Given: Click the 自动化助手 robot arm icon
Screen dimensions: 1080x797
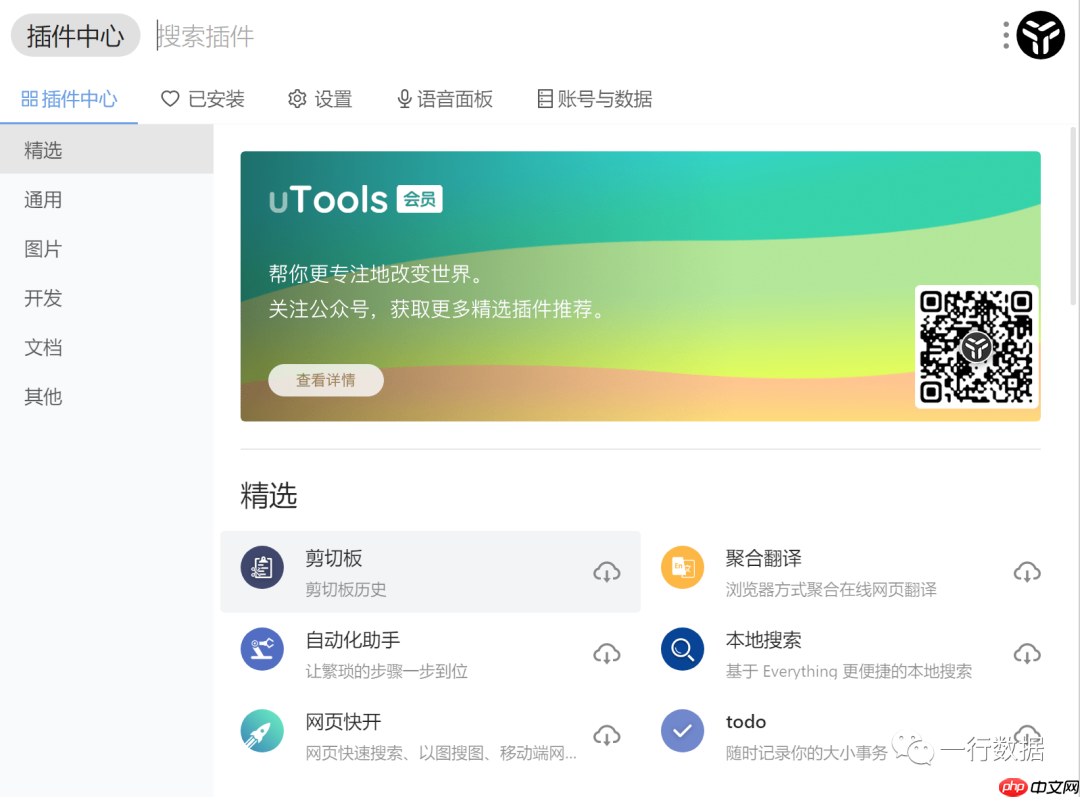Looking at the screenshot, I should tap(262, 649).
